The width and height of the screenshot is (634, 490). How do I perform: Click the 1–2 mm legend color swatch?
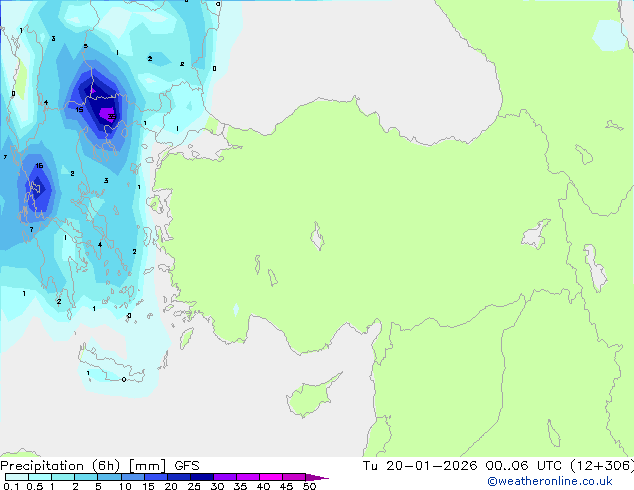pos(63,477)
